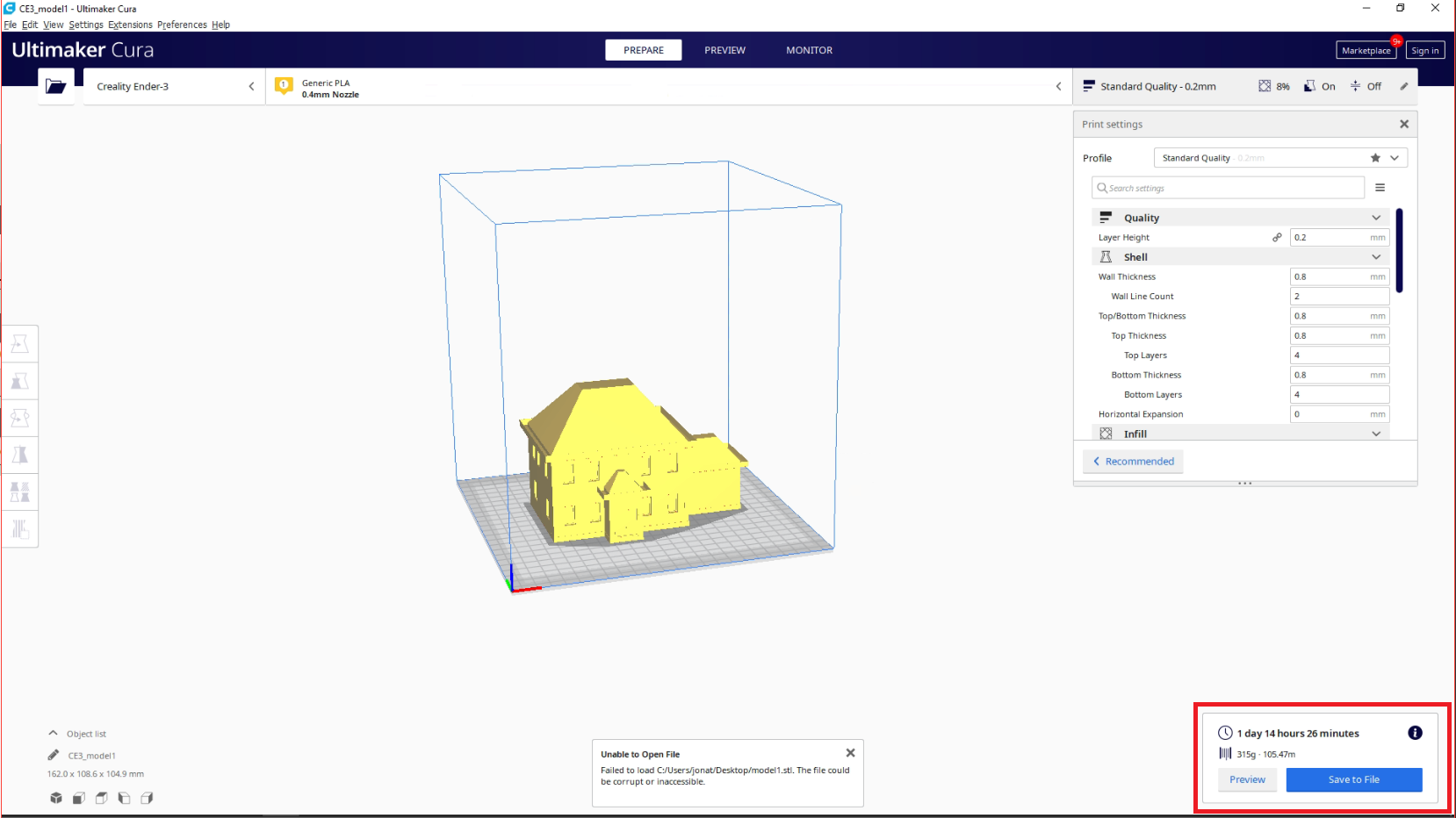Click the link icon beside Layer Height
The width and height of the screenshot is (1456, 818).
click(x=1277, y=237)
